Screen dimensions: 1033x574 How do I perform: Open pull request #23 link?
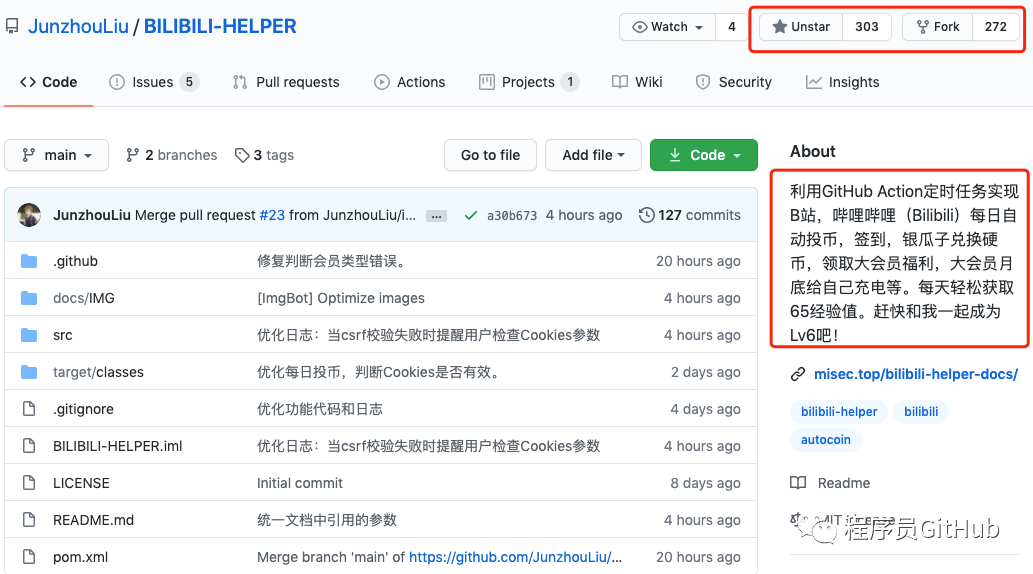coord(272,215)
